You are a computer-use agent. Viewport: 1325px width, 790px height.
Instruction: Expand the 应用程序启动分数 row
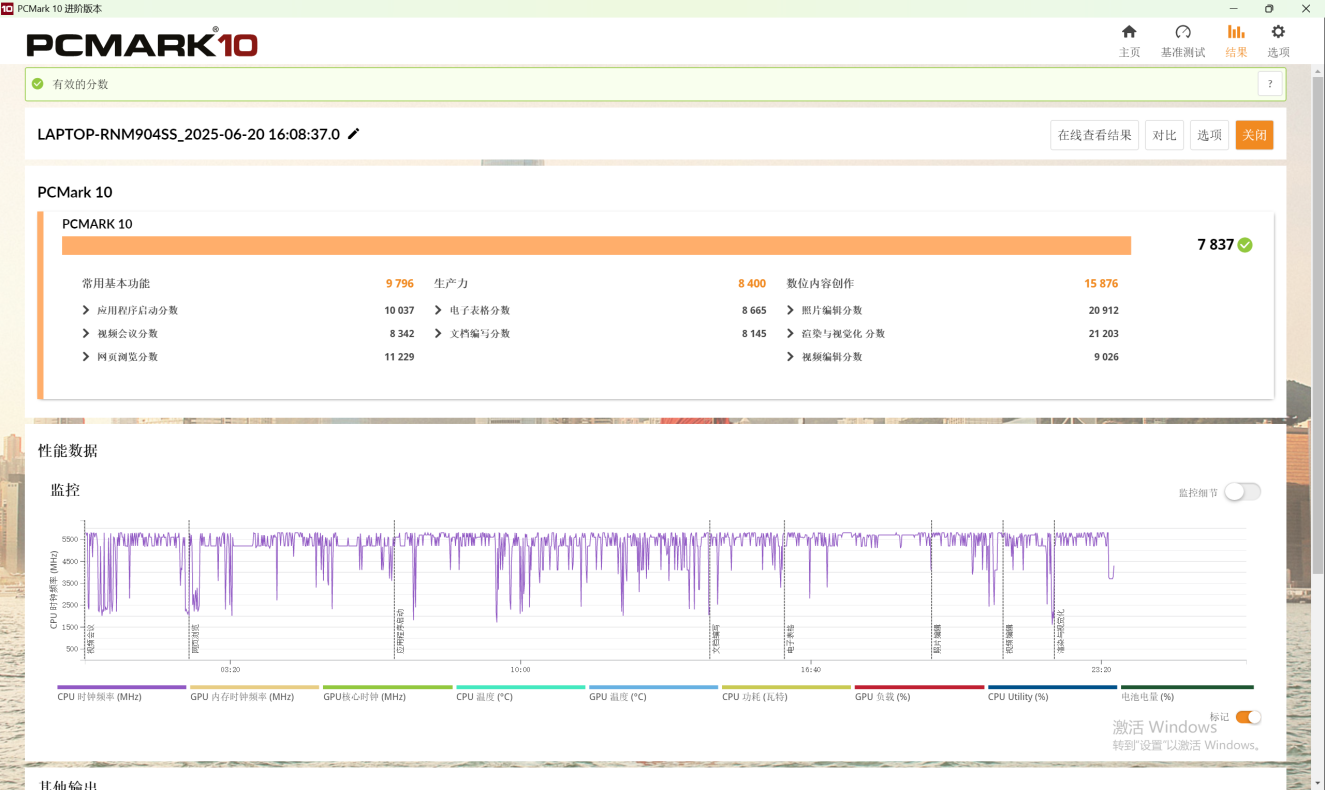point(86,311)
